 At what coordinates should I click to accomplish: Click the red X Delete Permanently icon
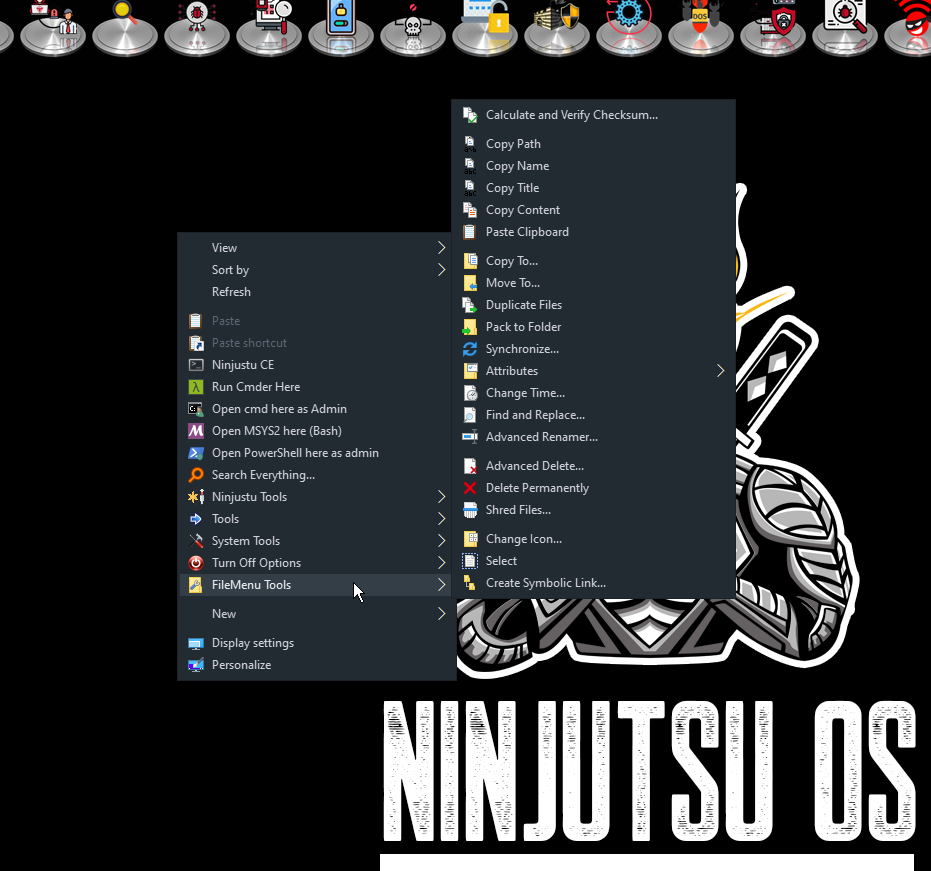[x=470, y=487]
